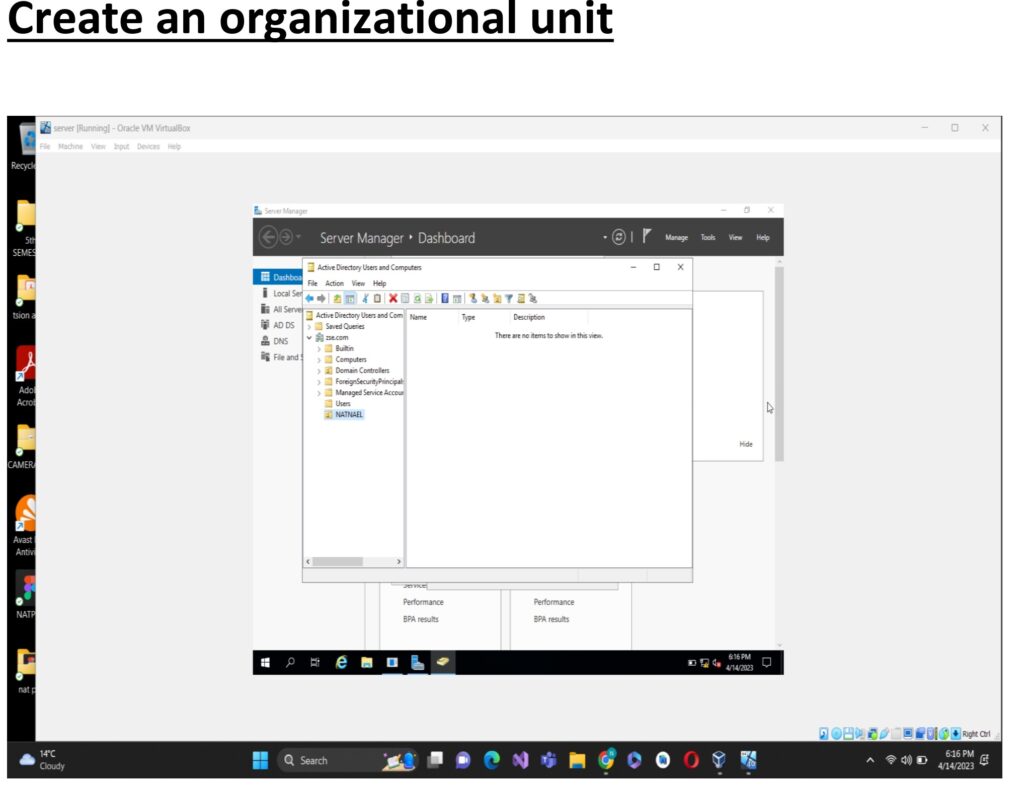Open Microsoft Edge on host taskbar

[x=492, y=760]
